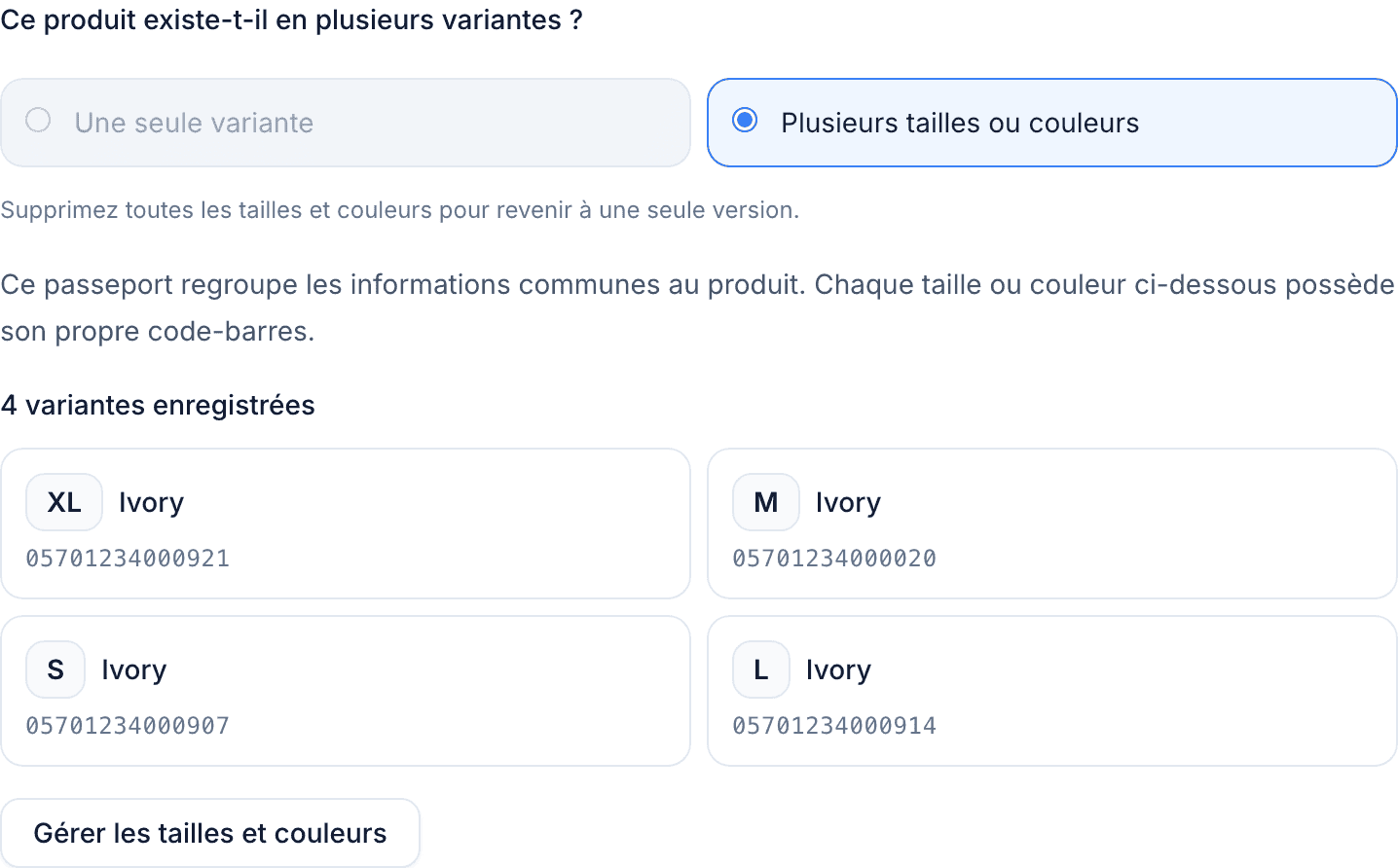
Task: Click the S size badge
Action: pos(55,669)
